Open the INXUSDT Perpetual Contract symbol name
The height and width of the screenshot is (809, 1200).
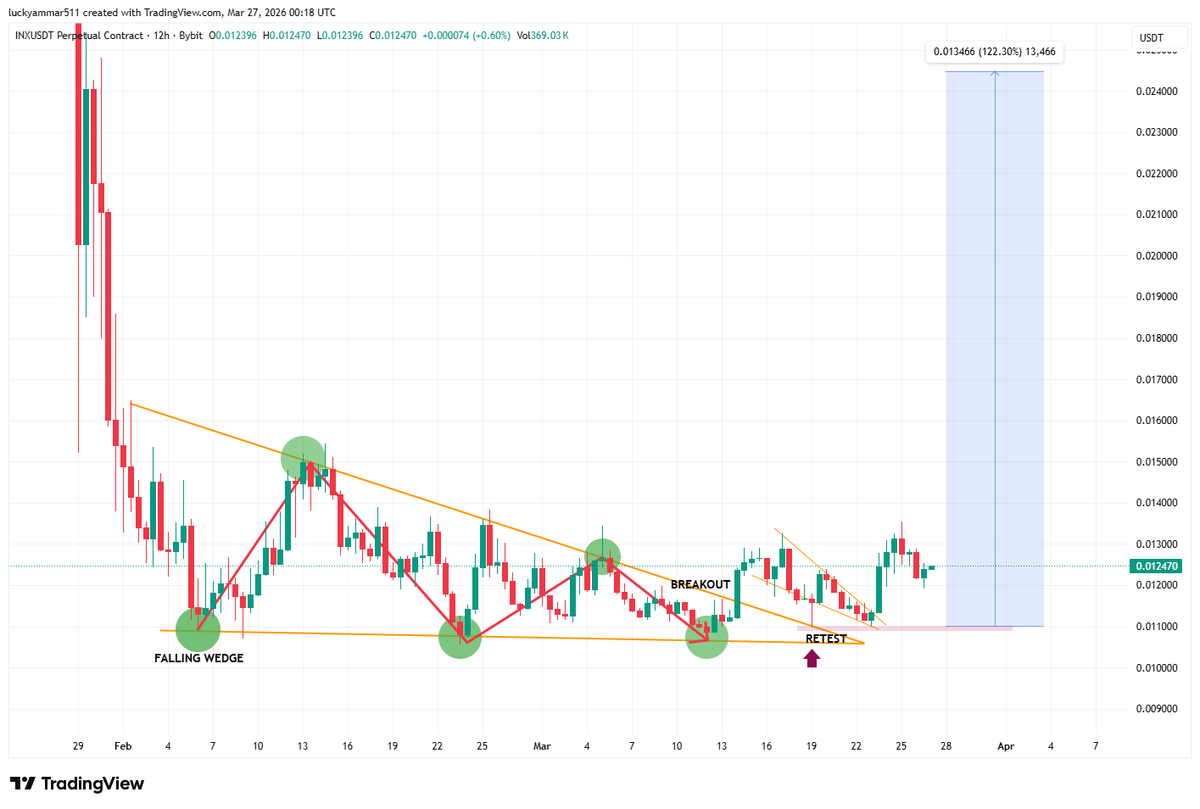(78, 34)
